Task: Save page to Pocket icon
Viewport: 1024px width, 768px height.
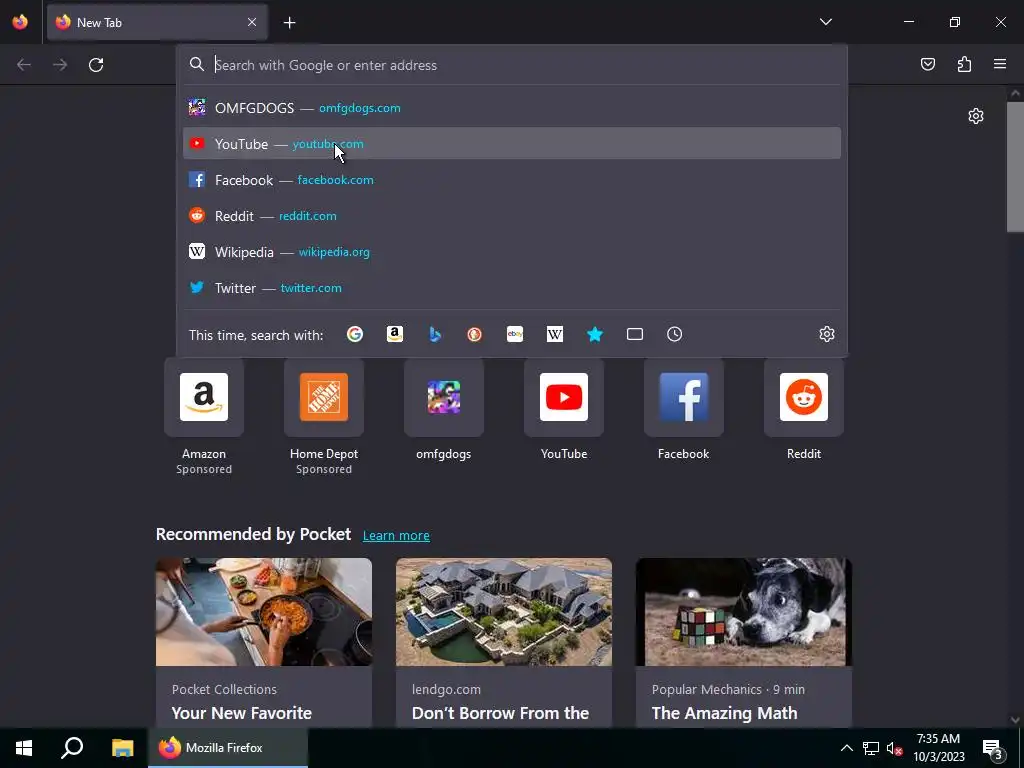Action: click(x=928, y=64)
